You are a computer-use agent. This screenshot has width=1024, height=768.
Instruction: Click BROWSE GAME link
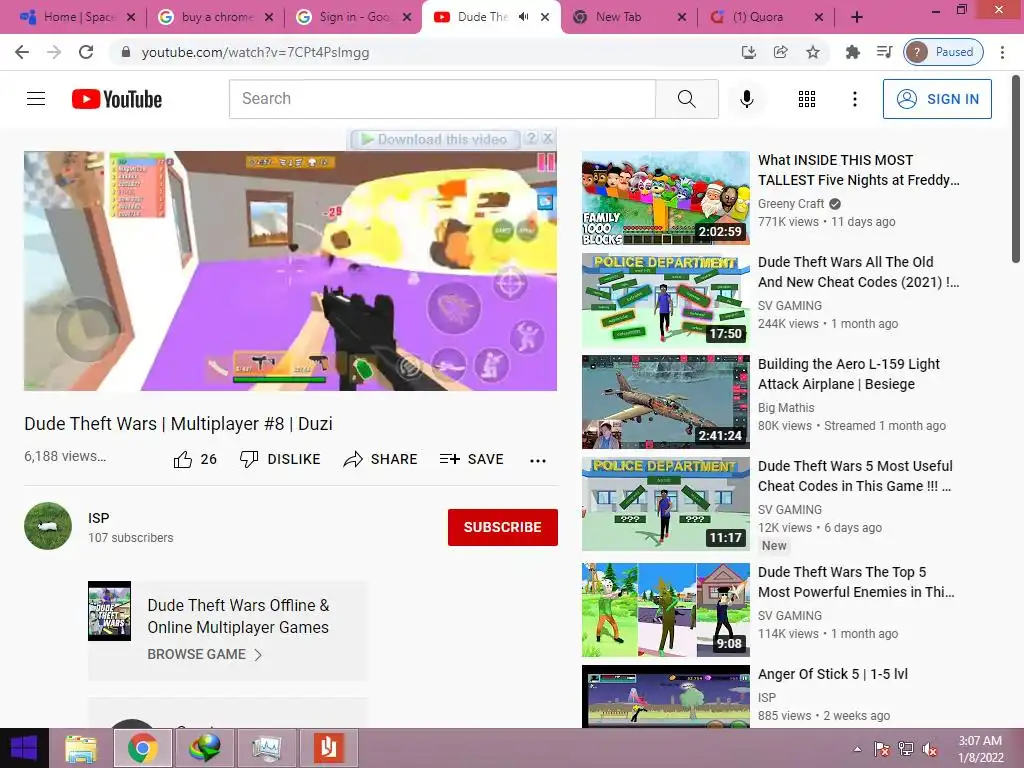pos(204,654)
